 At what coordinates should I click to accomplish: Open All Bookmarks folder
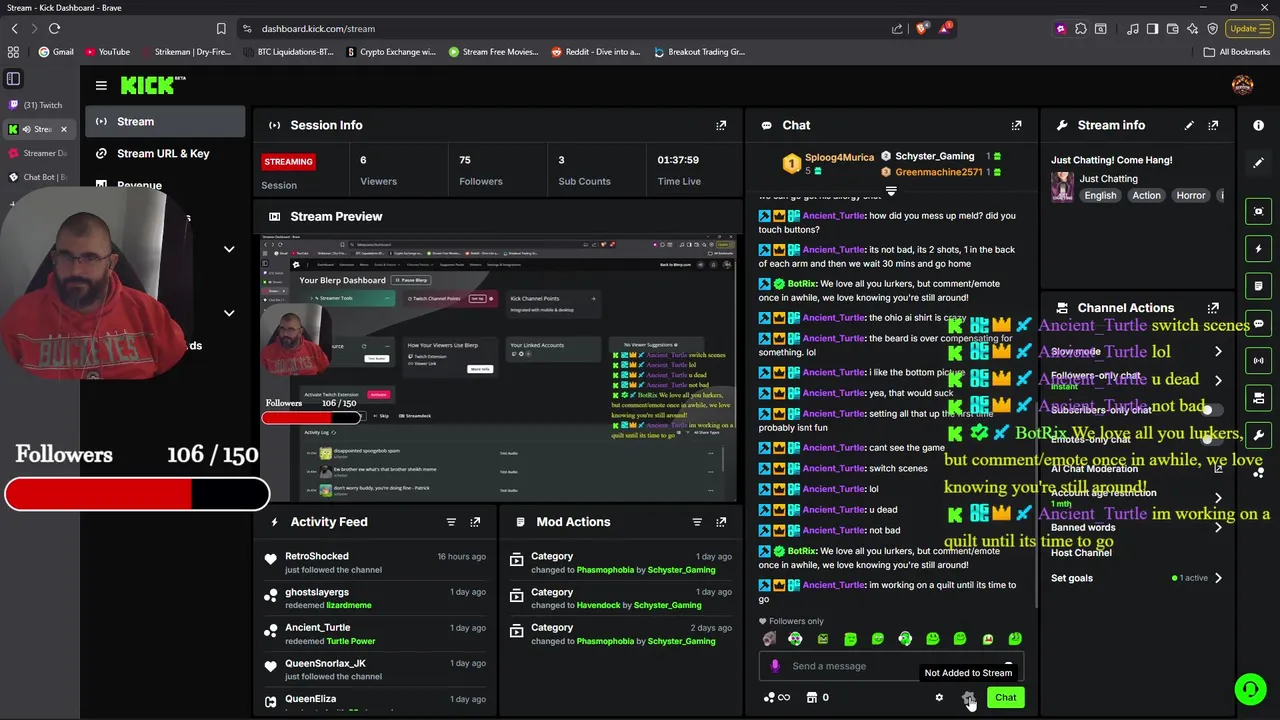point(1237,52)
